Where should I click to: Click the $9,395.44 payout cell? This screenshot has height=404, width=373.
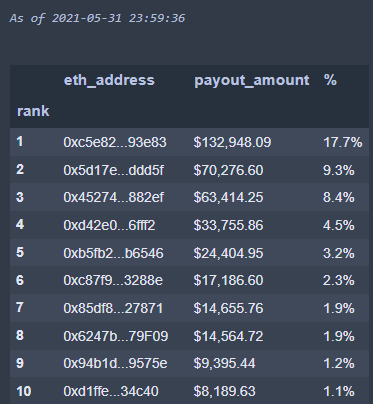click(x=224, y=363)
